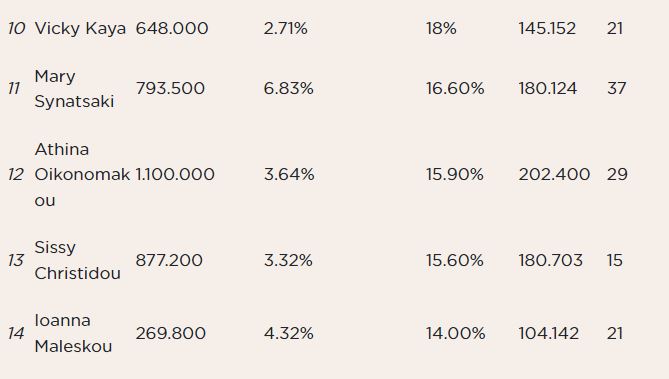This screenshot has height=379, width=669.
Task: Click the 6.83% percentage cell
Action: pos(288,89)
